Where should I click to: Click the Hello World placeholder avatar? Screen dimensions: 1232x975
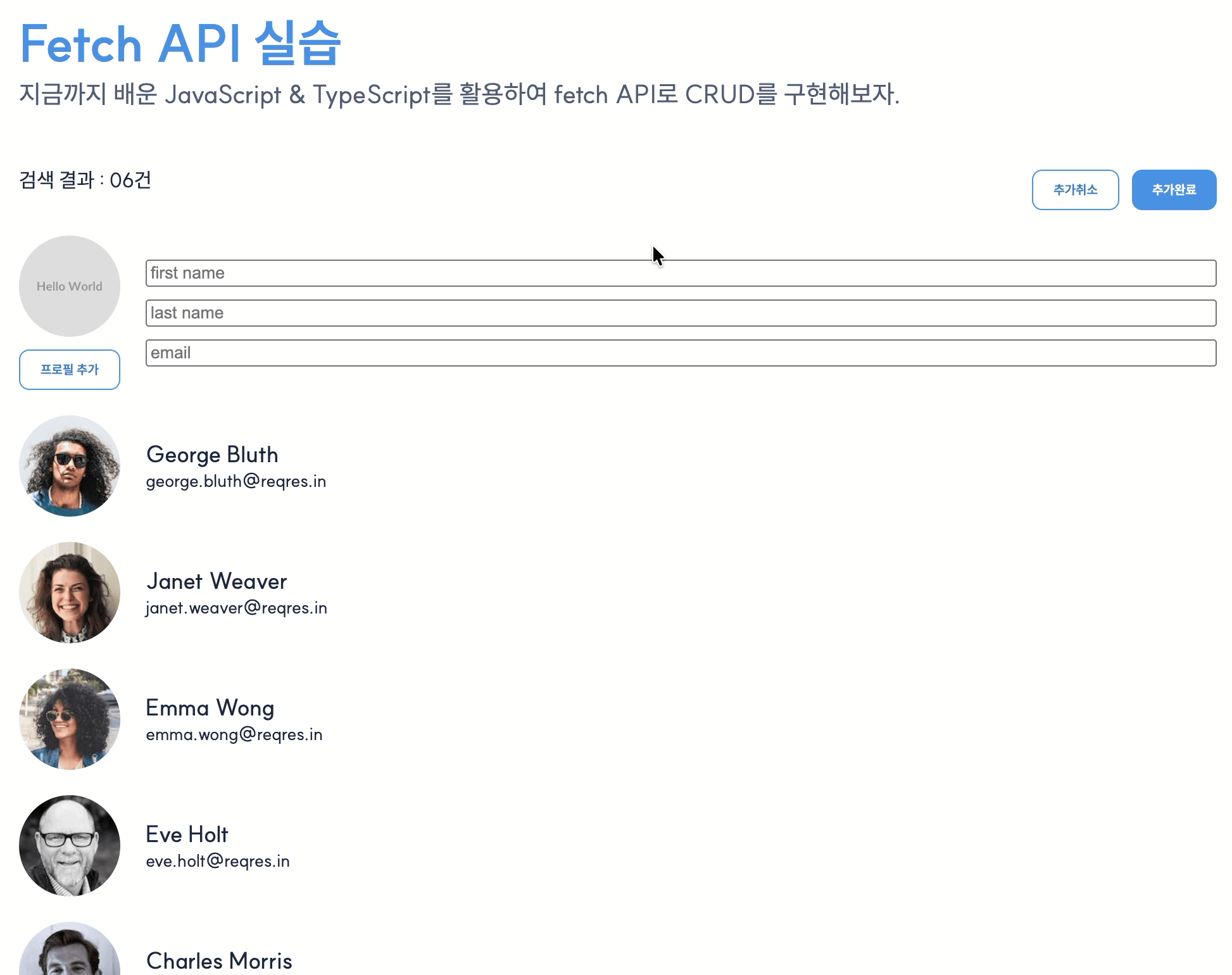tap(70, 286)
